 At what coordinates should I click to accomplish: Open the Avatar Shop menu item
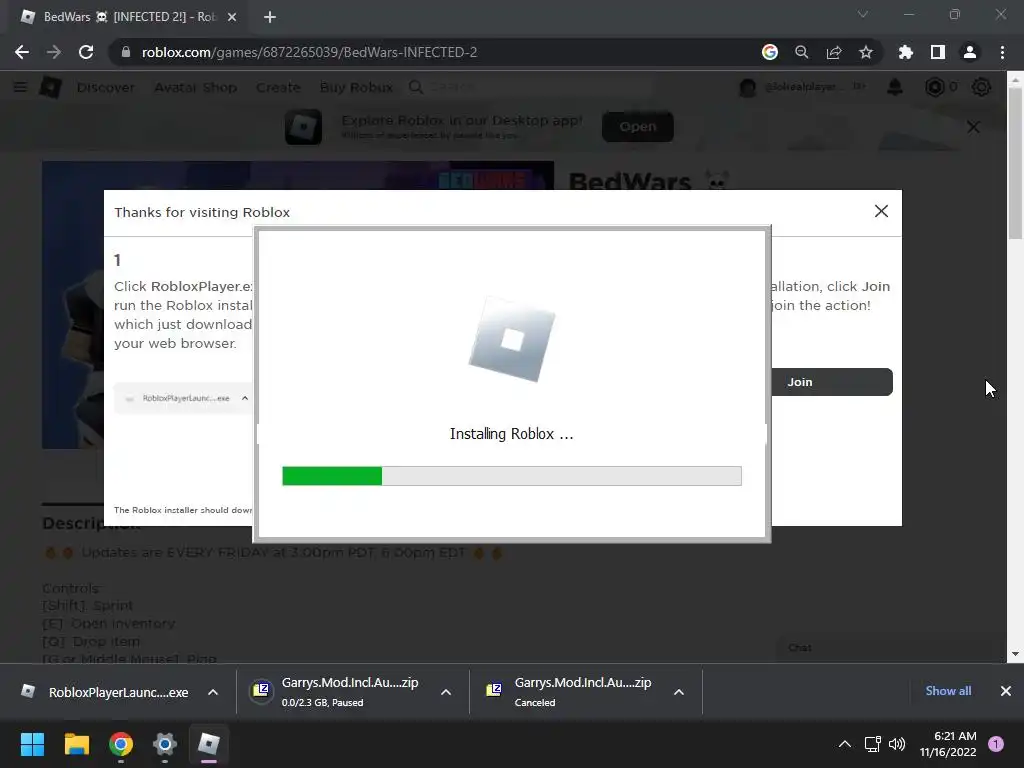(195, 87)
